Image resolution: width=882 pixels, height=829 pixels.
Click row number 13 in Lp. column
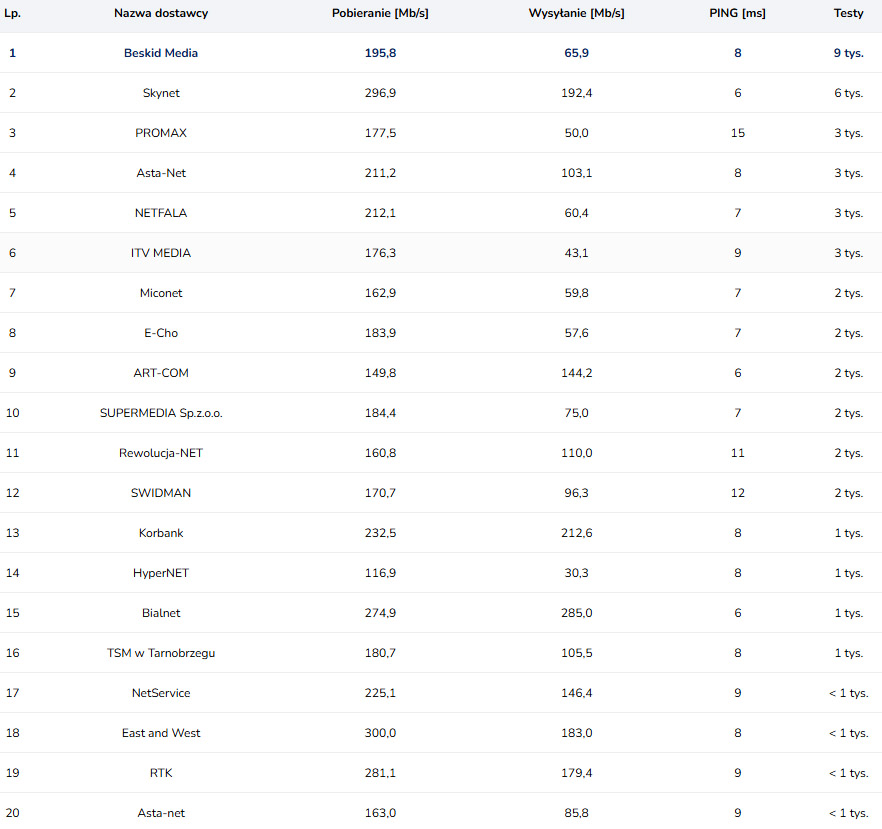point(12,533)
